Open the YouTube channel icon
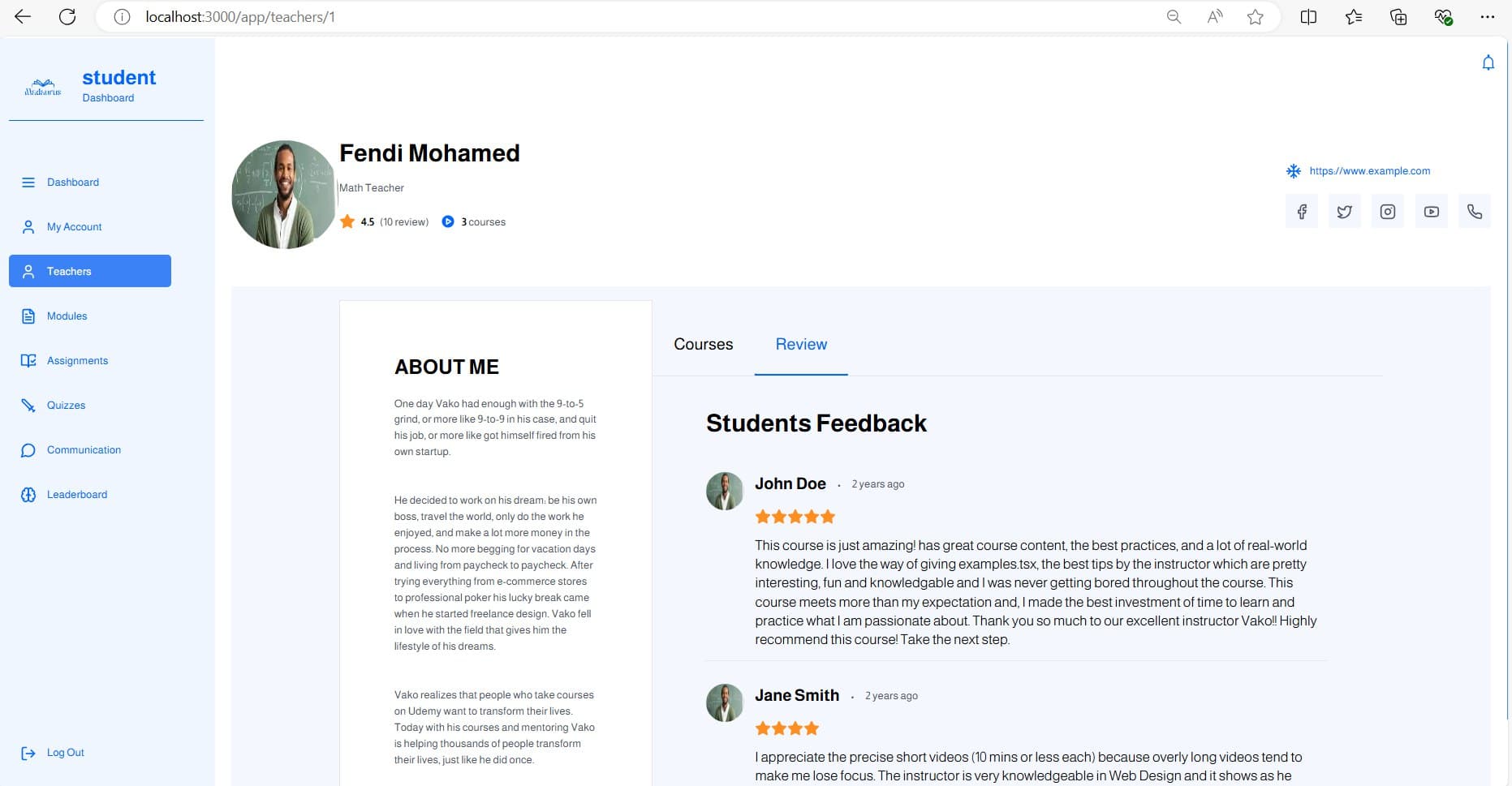1512x786 pixels. pyautogui.click(x=1432, y=212)
